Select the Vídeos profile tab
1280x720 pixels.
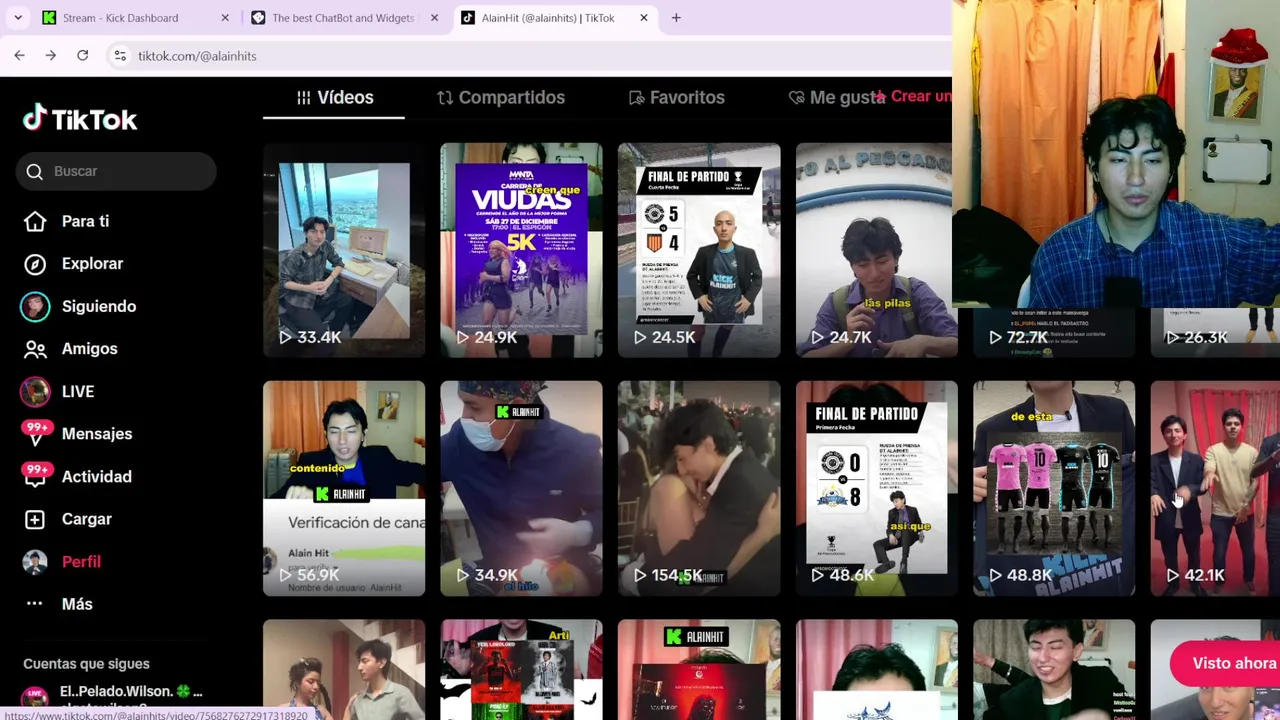tap(334, 97)
